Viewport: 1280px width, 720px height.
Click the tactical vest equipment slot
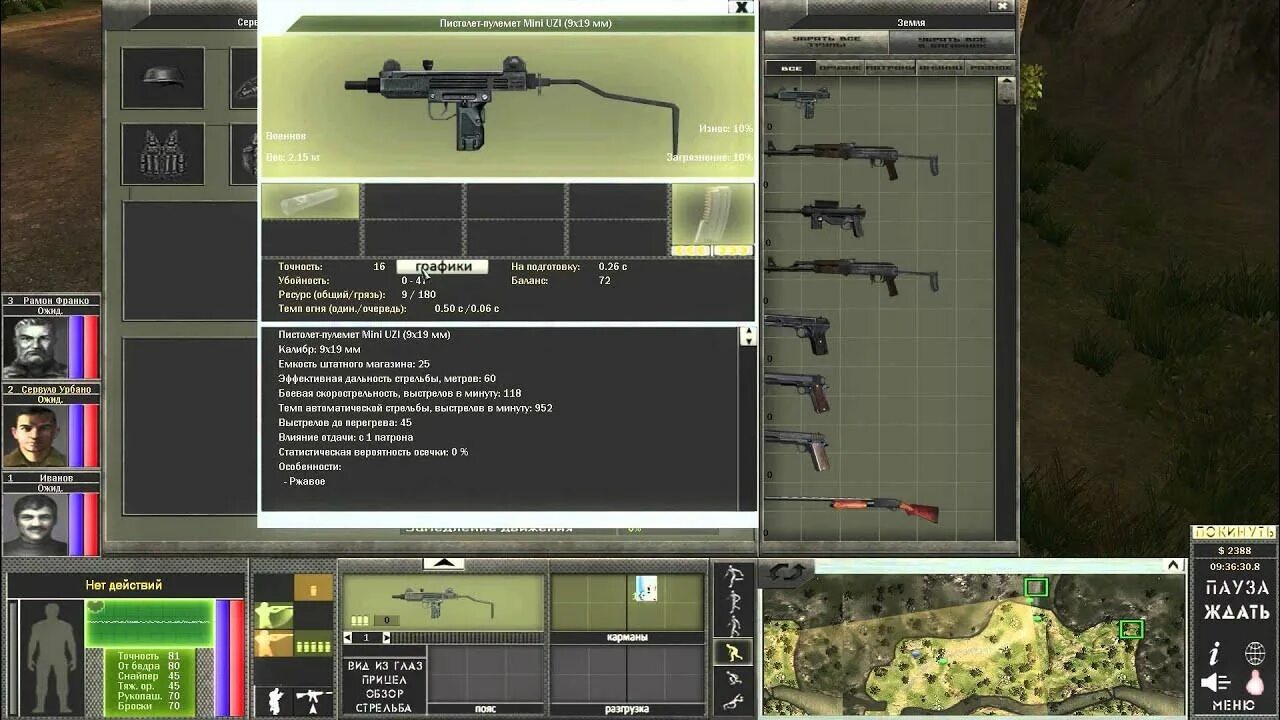click(x=163, y=154)
